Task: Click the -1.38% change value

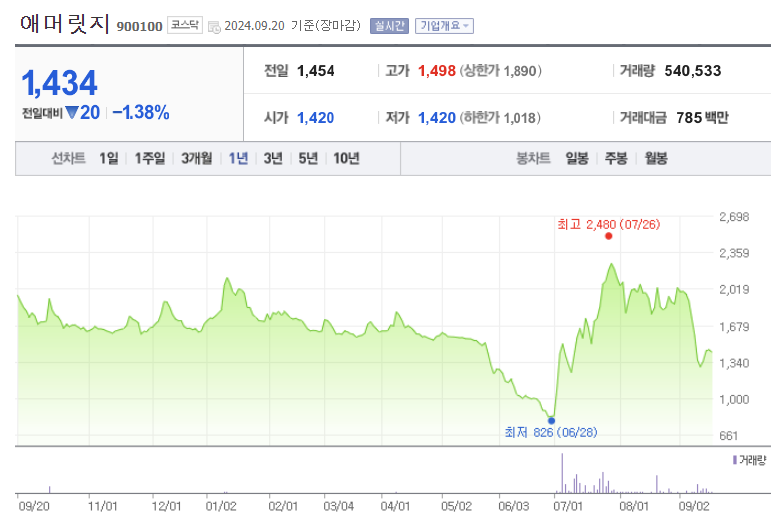Action: tap(141, 113)
